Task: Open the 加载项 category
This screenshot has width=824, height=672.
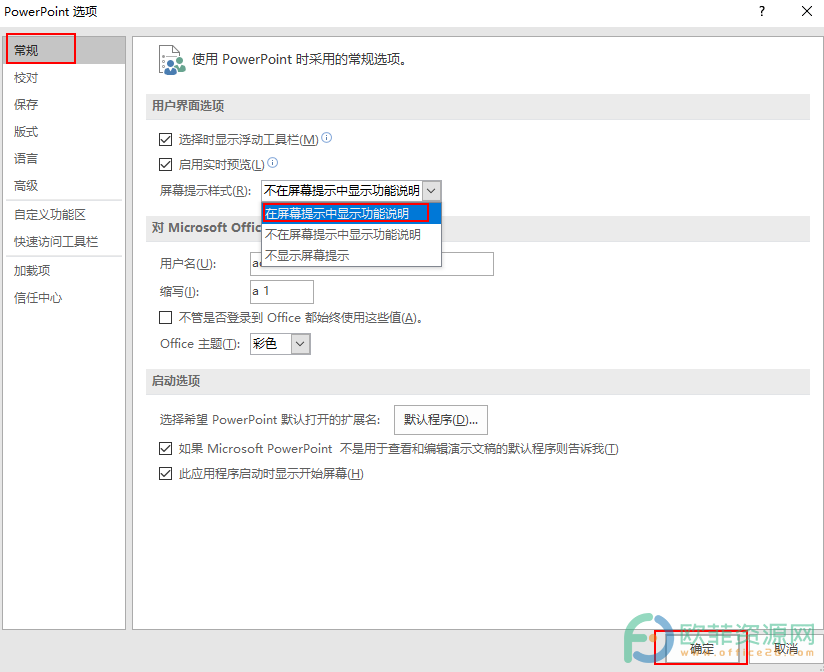Action: click(x=65, y=271)
